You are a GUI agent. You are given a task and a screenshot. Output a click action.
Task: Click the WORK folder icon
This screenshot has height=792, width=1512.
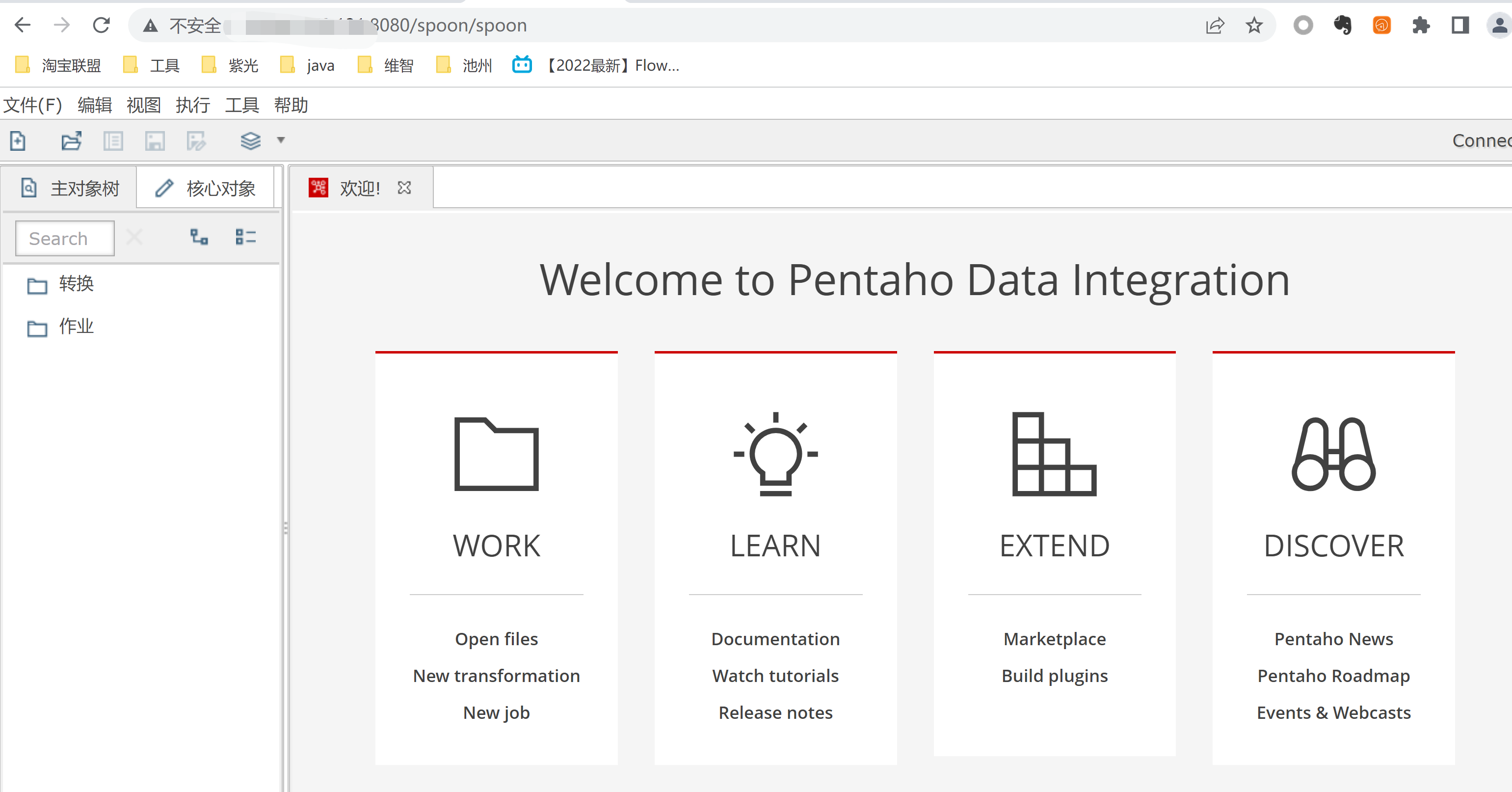coord(497,454)
